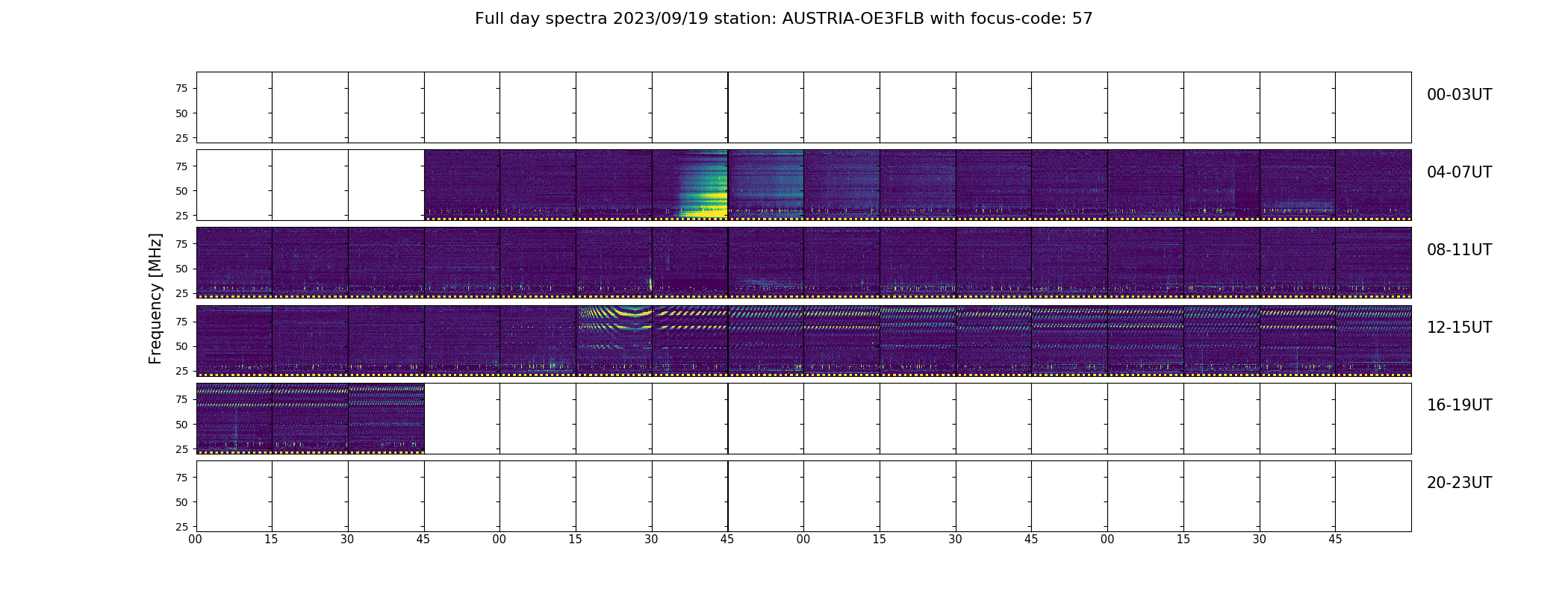Click the 75 tick label of the 04-07UT row
Viewport: 1568px width, 597px height.
pos(181,166)
